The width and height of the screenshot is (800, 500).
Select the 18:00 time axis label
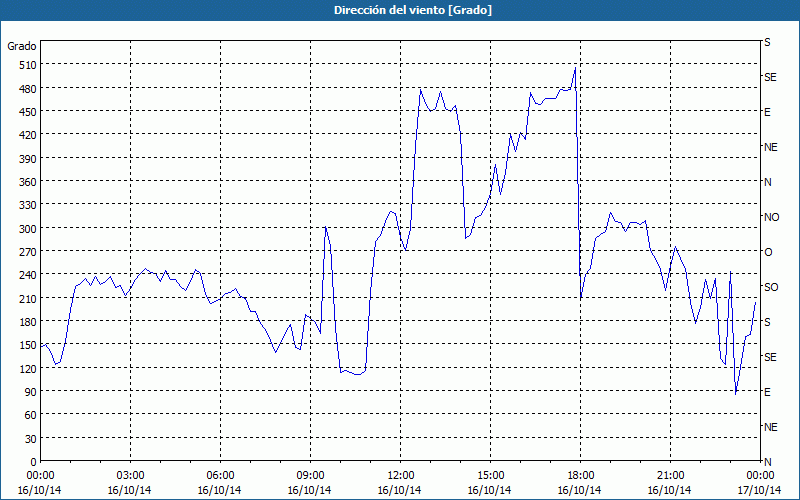click(581, 476)
